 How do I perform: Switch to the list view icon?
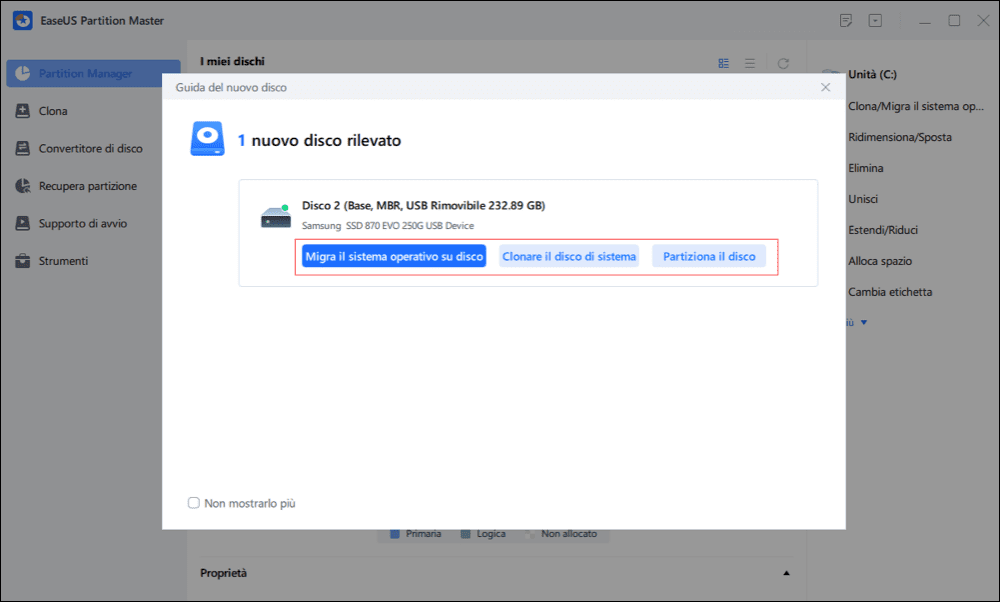tap(750, 63)
